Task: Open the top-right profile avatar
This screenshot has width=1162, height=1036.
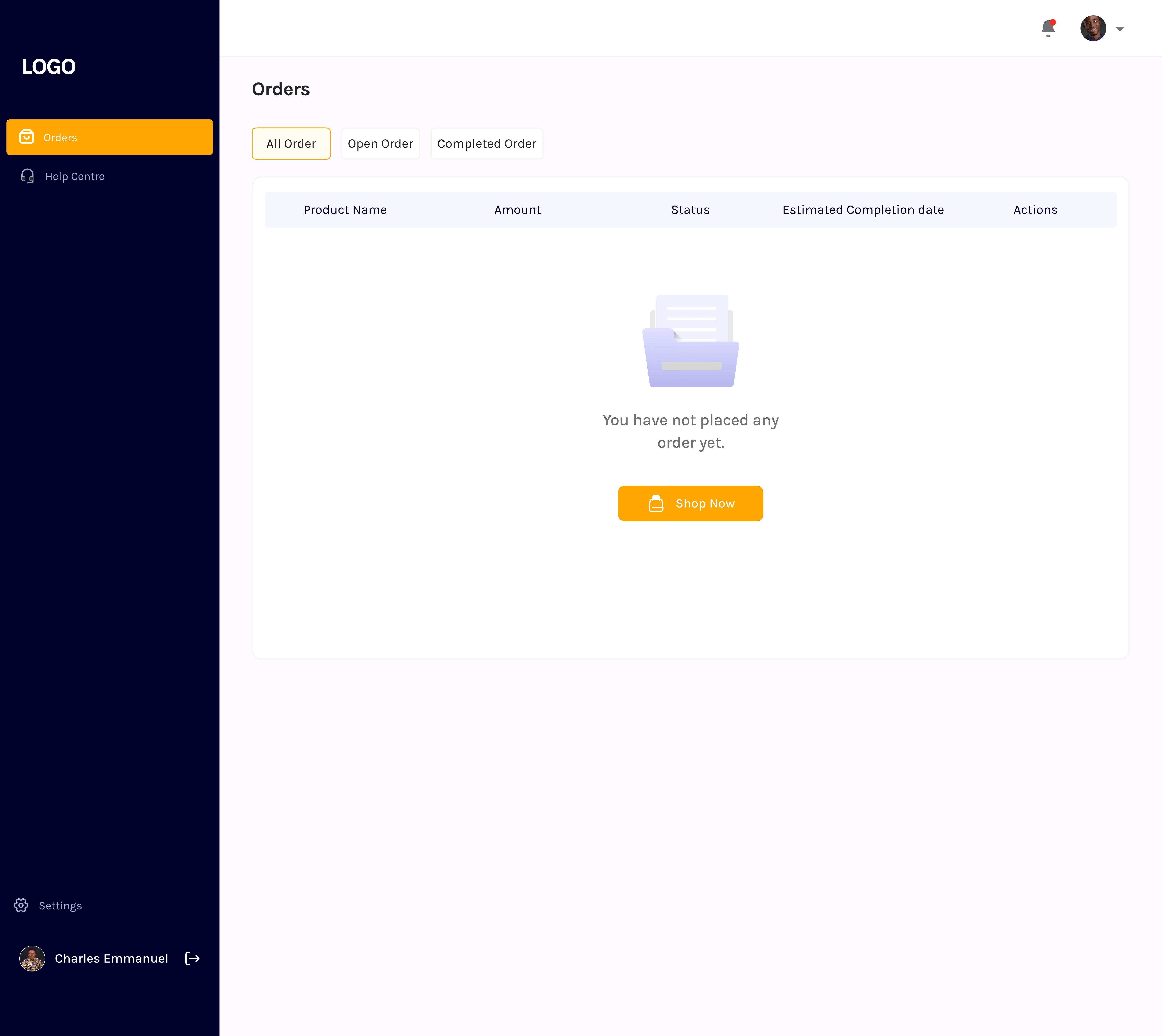Action: [1093, 28]
